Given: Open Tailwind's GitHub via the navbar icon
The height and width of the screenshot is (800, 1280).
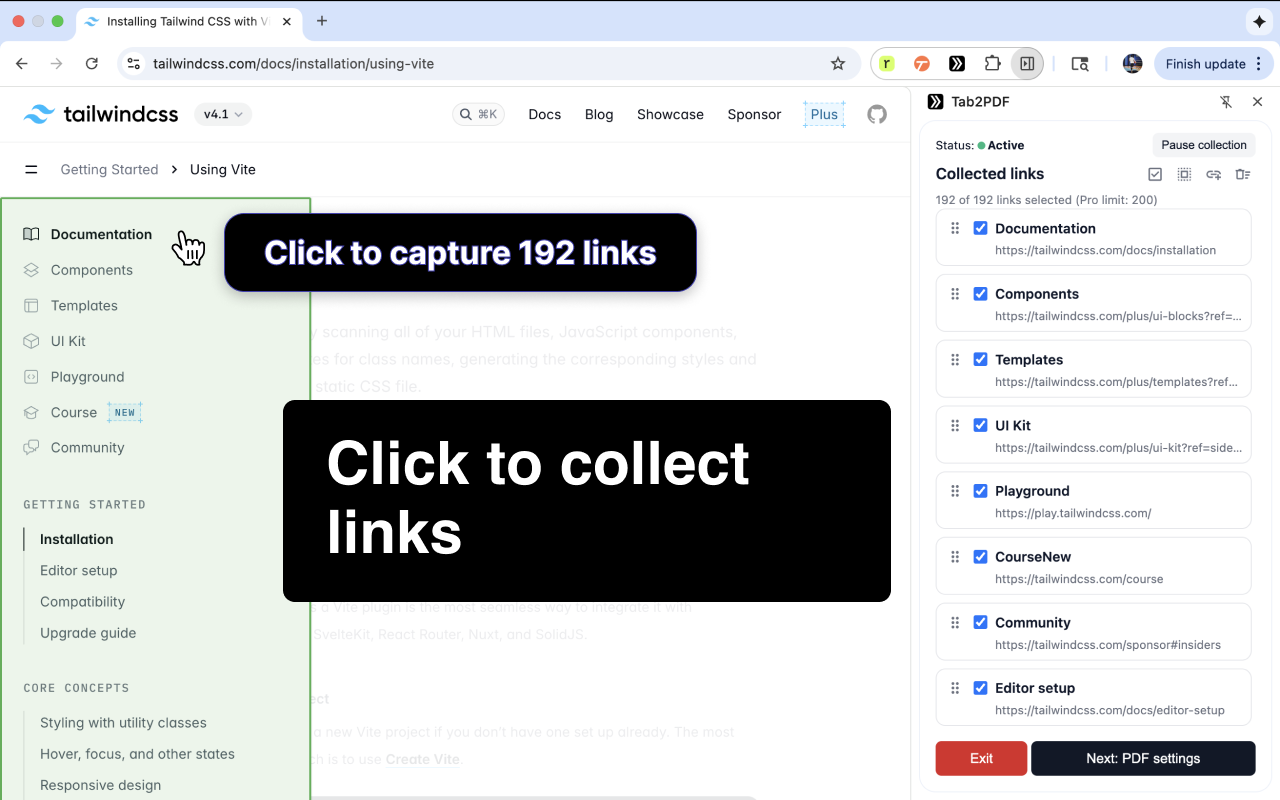Looking at the screenshot, I should (x=877, y=114).
